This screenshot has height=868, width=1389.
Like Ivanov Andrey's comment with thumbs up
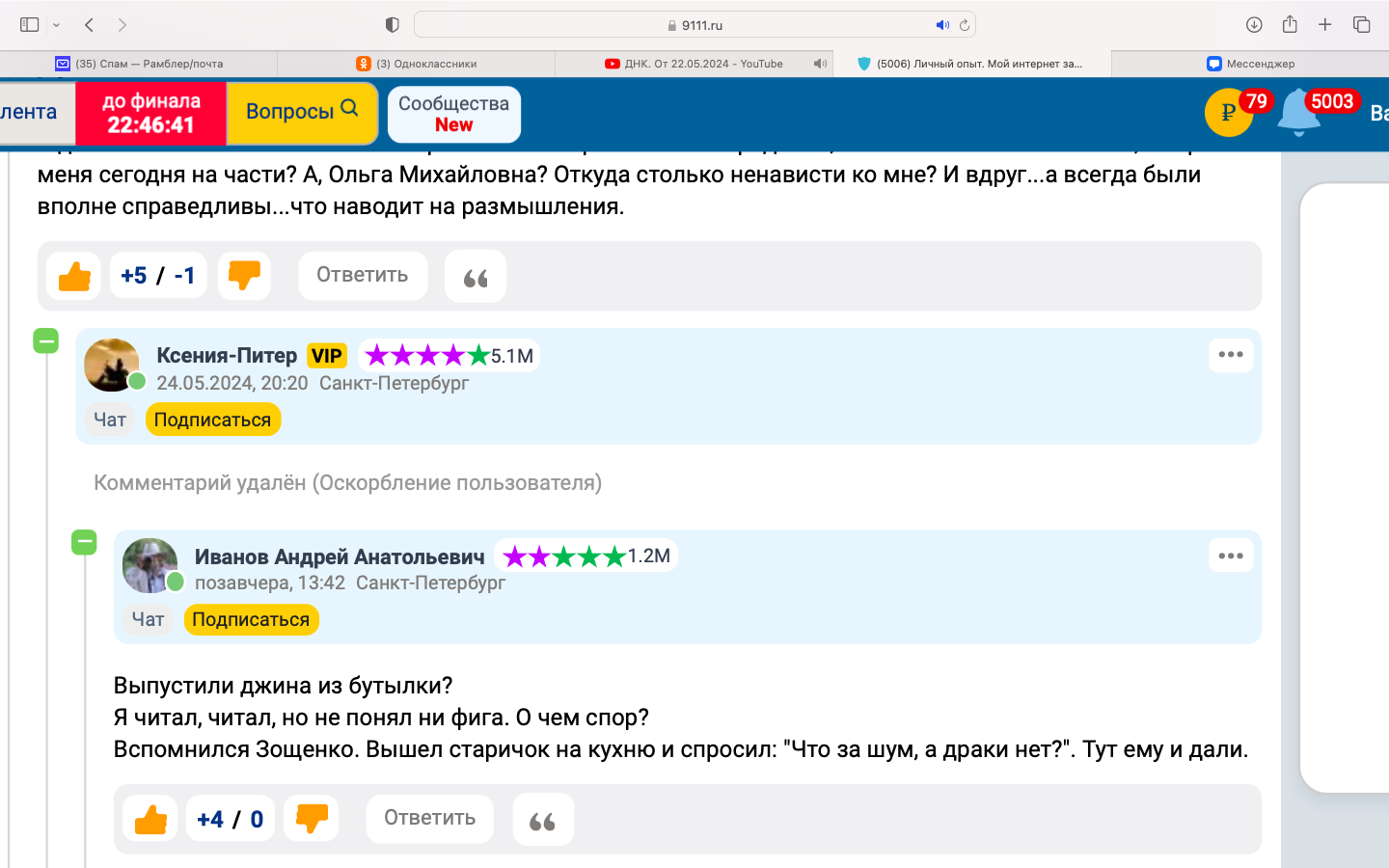[x=150, y=820]
